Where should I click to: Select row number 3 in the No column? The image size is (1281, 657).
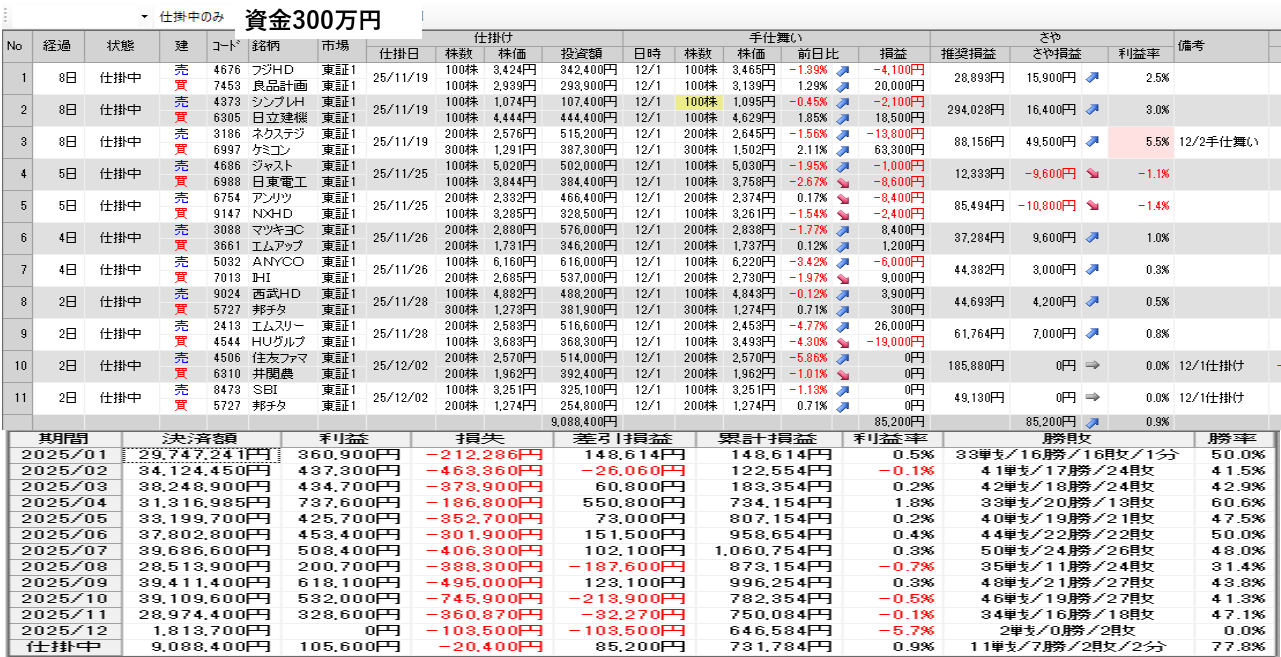pos(16,142)
